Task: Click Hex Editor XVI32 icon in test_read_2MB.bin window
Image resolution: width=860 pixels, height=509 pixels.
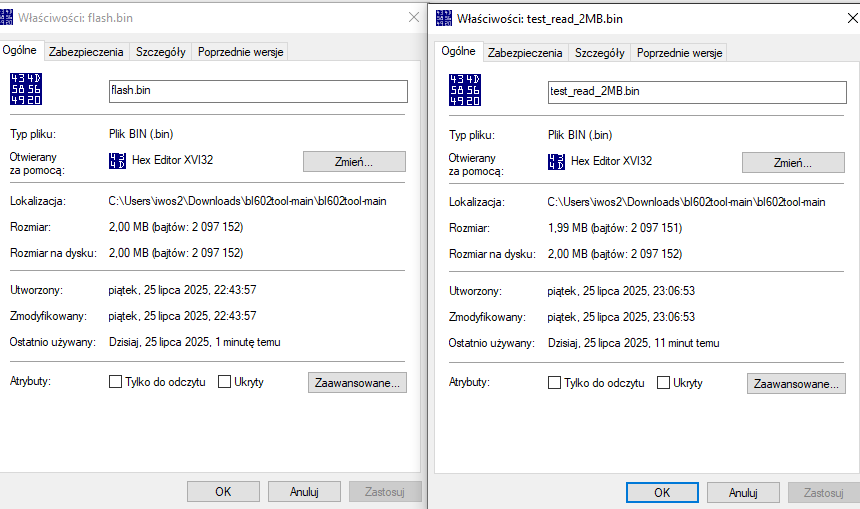Action: click(x=556, y=162)
